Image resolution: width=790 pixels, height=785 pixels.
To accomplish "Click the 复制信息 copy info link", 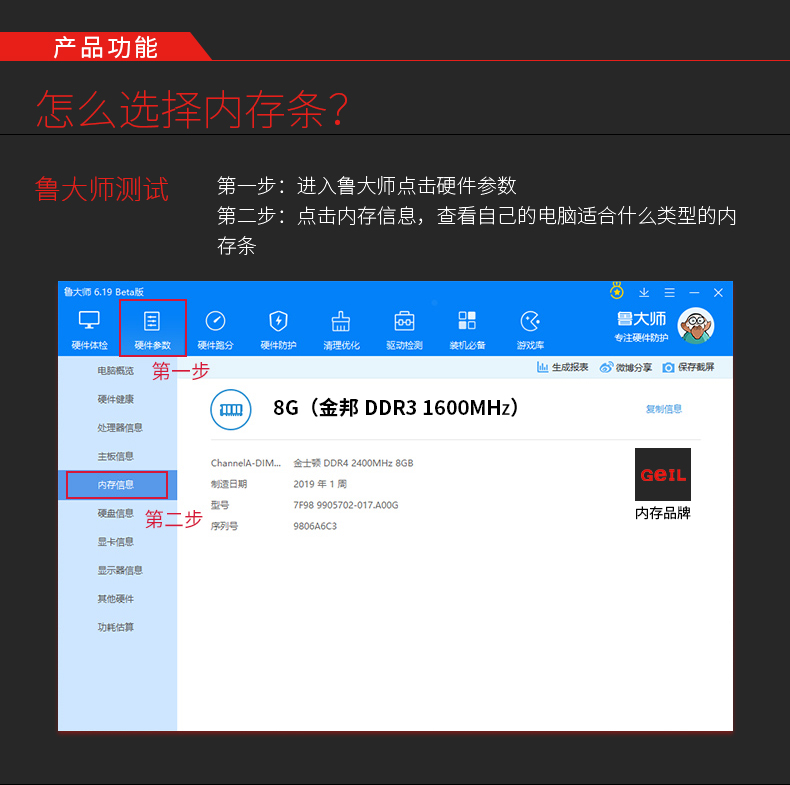I will 664,409.
